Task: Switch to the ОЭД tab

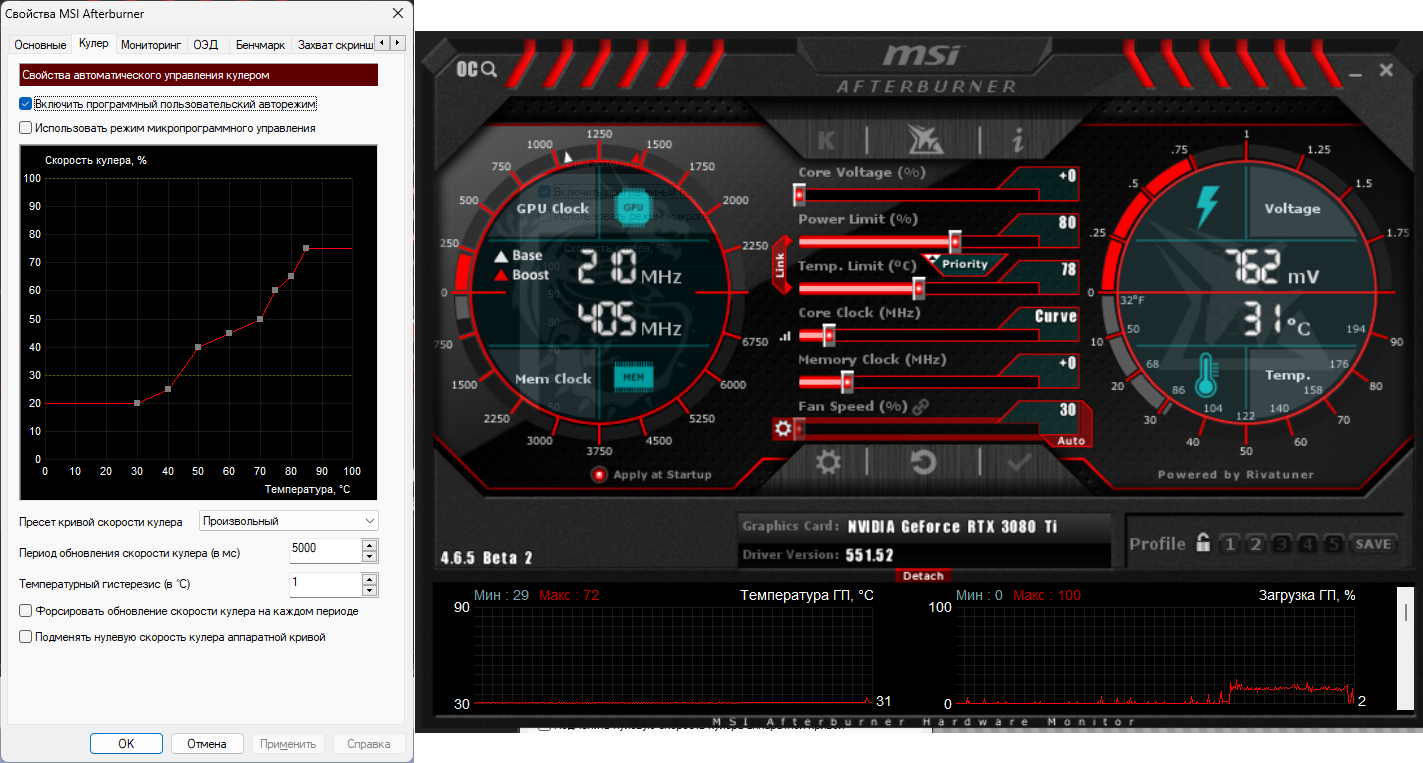Action: coord(206,44)
